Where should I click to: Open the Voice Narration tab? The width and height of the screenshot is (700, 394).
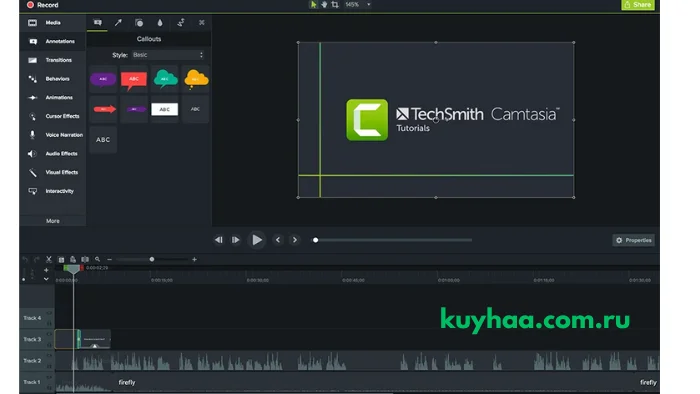pos(53,135)
